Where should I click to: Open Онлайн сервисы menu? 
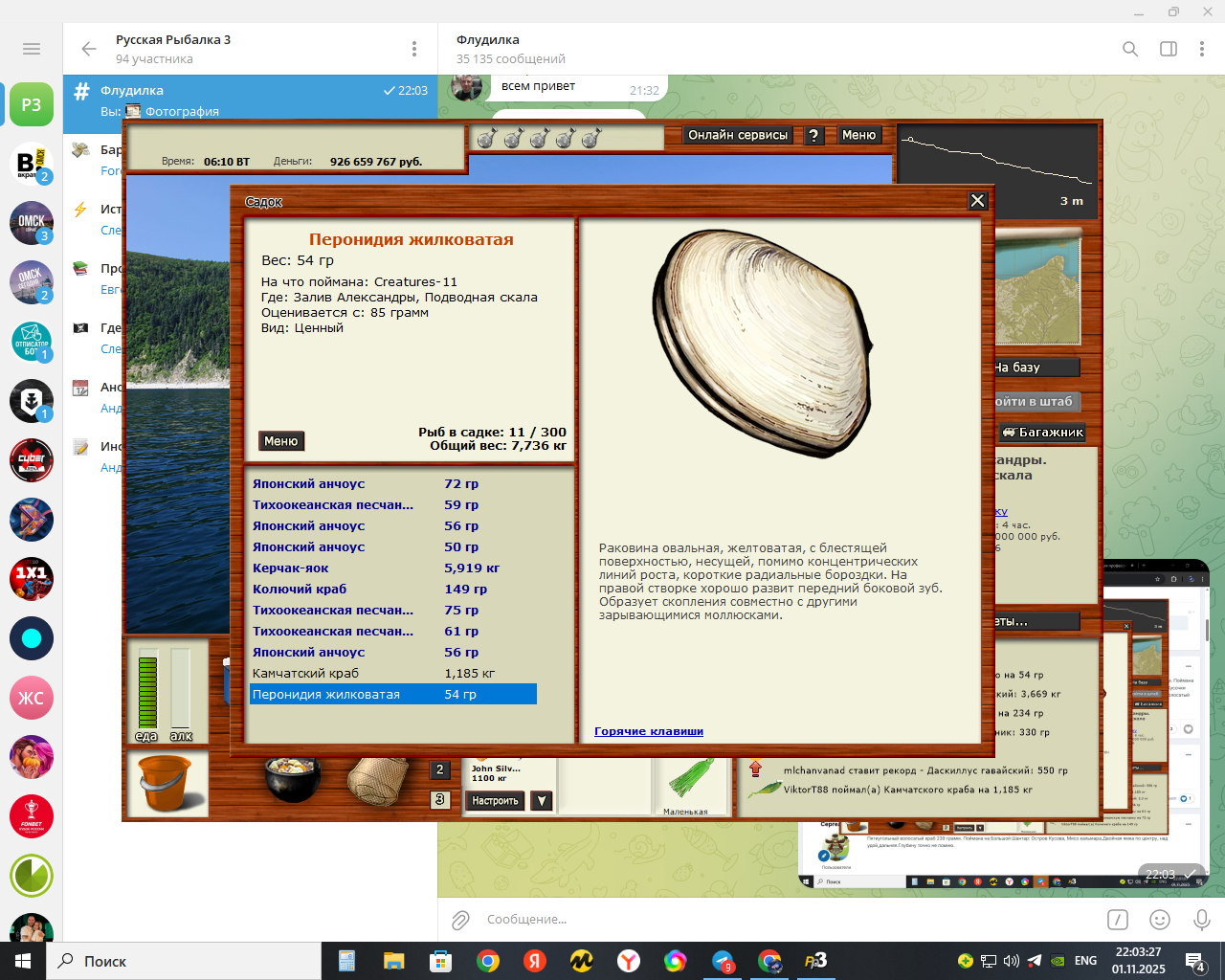coord(738,136)
